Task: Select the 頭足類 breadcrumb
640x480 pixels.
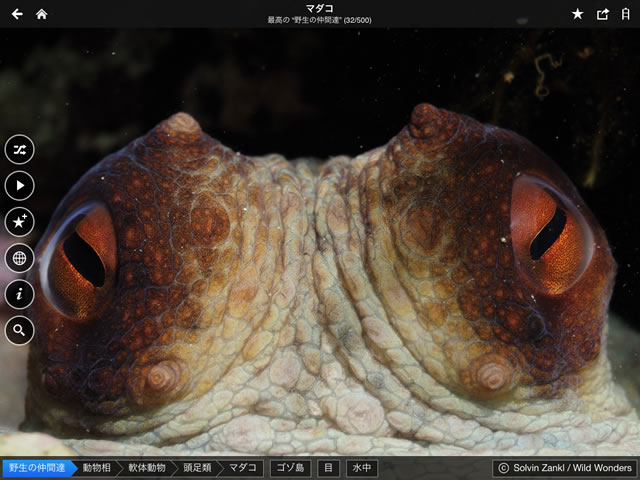Action: point(197,468)
